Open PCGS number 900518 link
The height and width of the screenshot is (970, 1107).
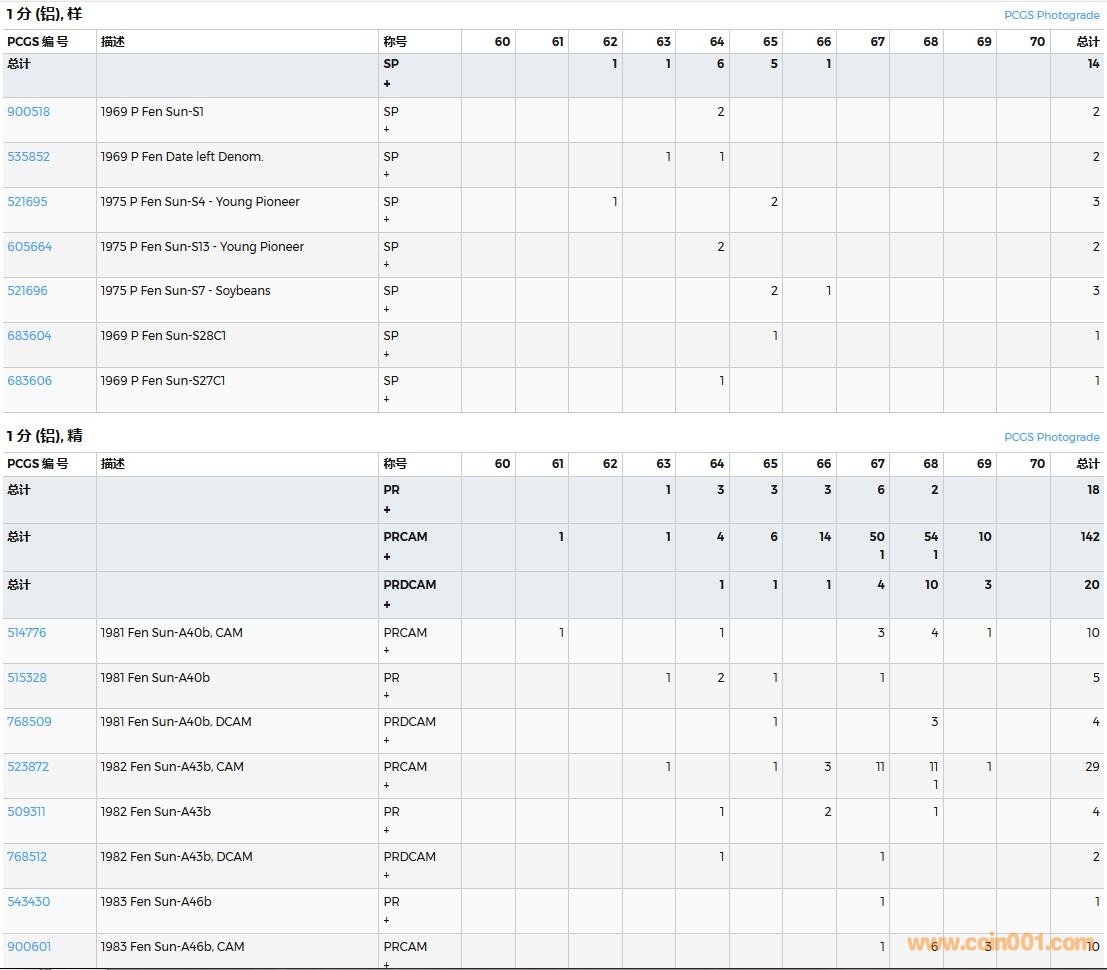click(x=28, y=112)
